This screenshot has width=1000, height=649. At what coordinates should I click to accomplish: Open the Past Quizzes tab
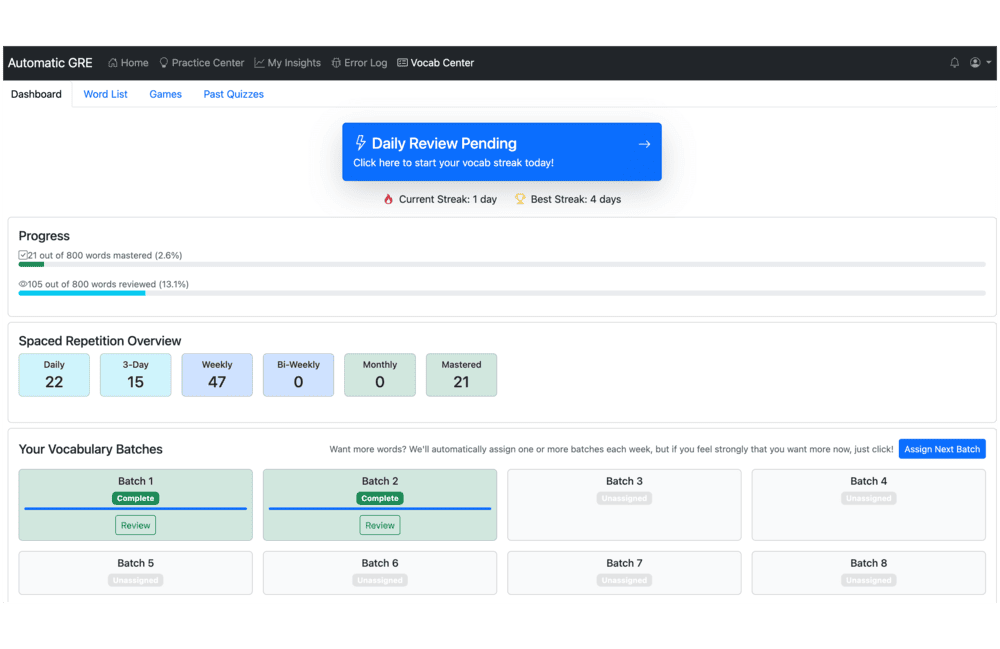[x=233, y=94]
